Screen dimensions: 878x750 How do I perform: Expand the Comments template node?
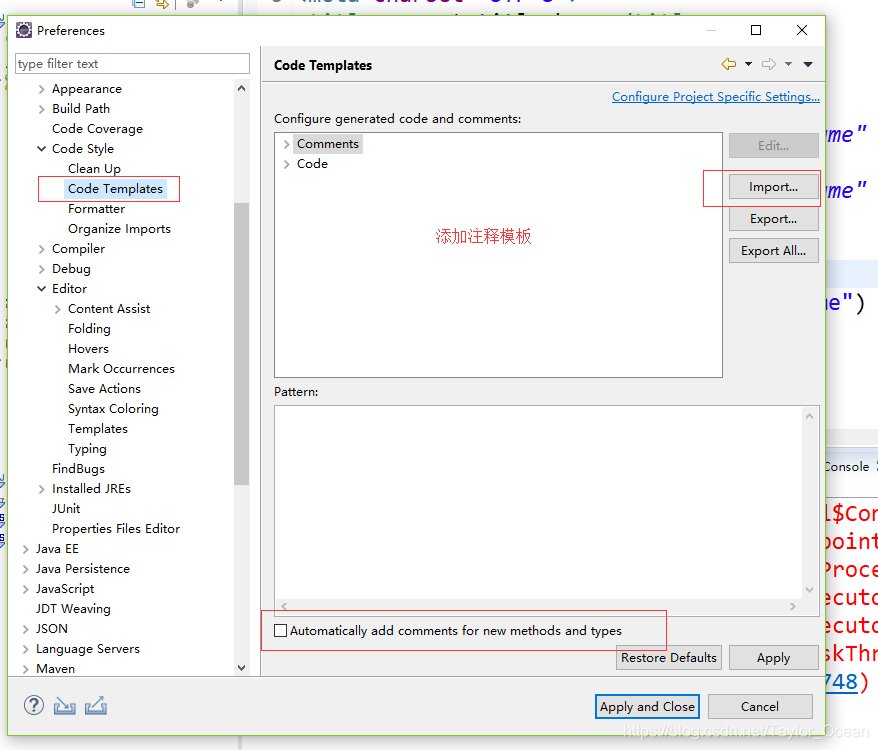pyautogui.click(x=286, y=143)
